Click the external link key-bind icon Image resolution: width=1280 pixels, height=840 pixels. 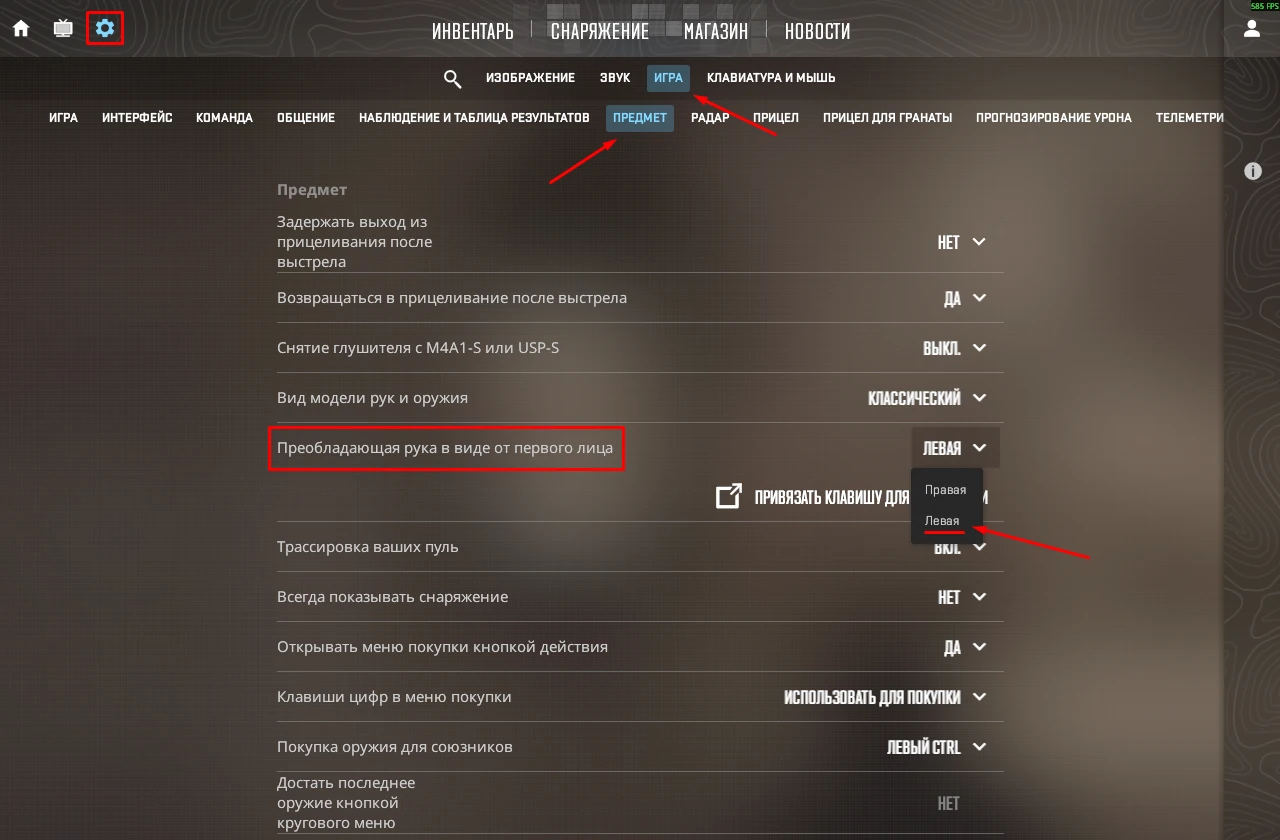click(729, 496)
